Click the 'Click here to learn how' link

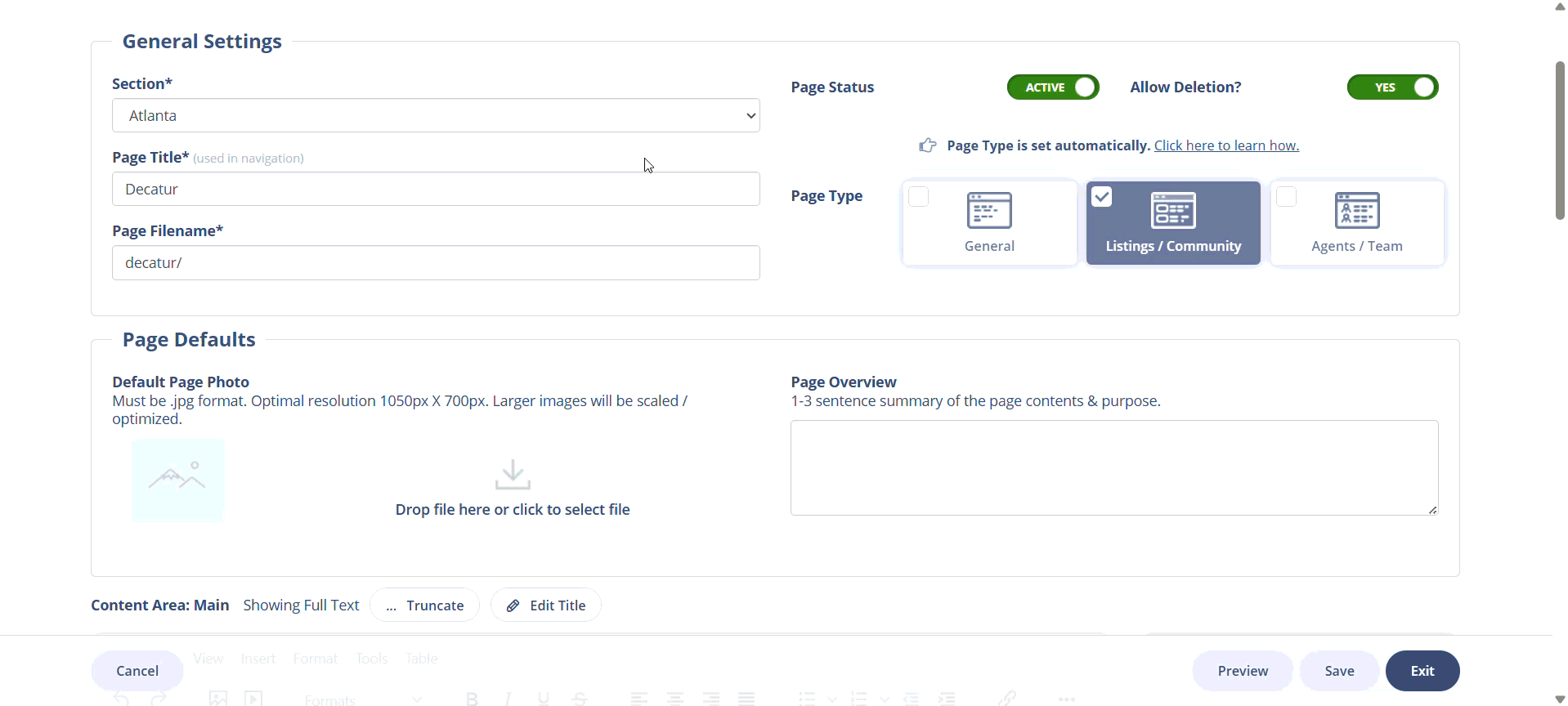(x=1226, y=145)
